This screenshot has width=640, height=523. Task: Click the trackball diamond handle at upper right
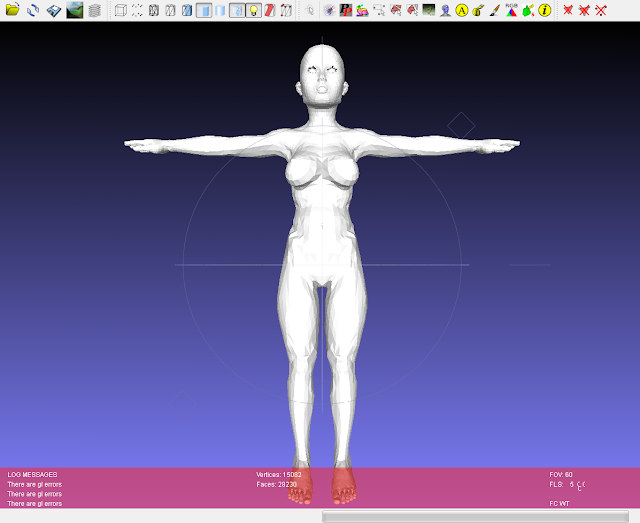(461, 126)
